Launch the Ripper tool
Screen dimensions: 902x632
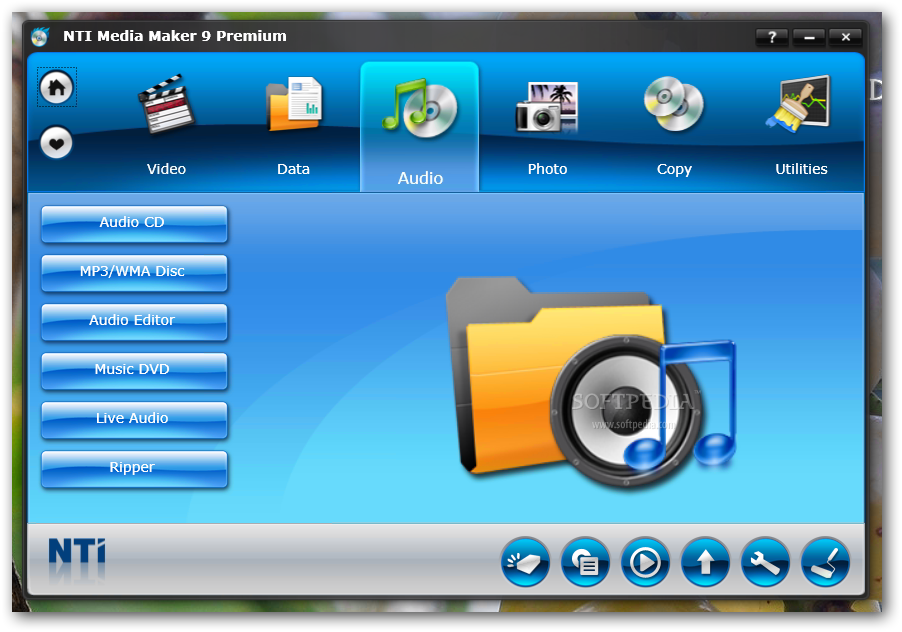click(x=134, y=469)
